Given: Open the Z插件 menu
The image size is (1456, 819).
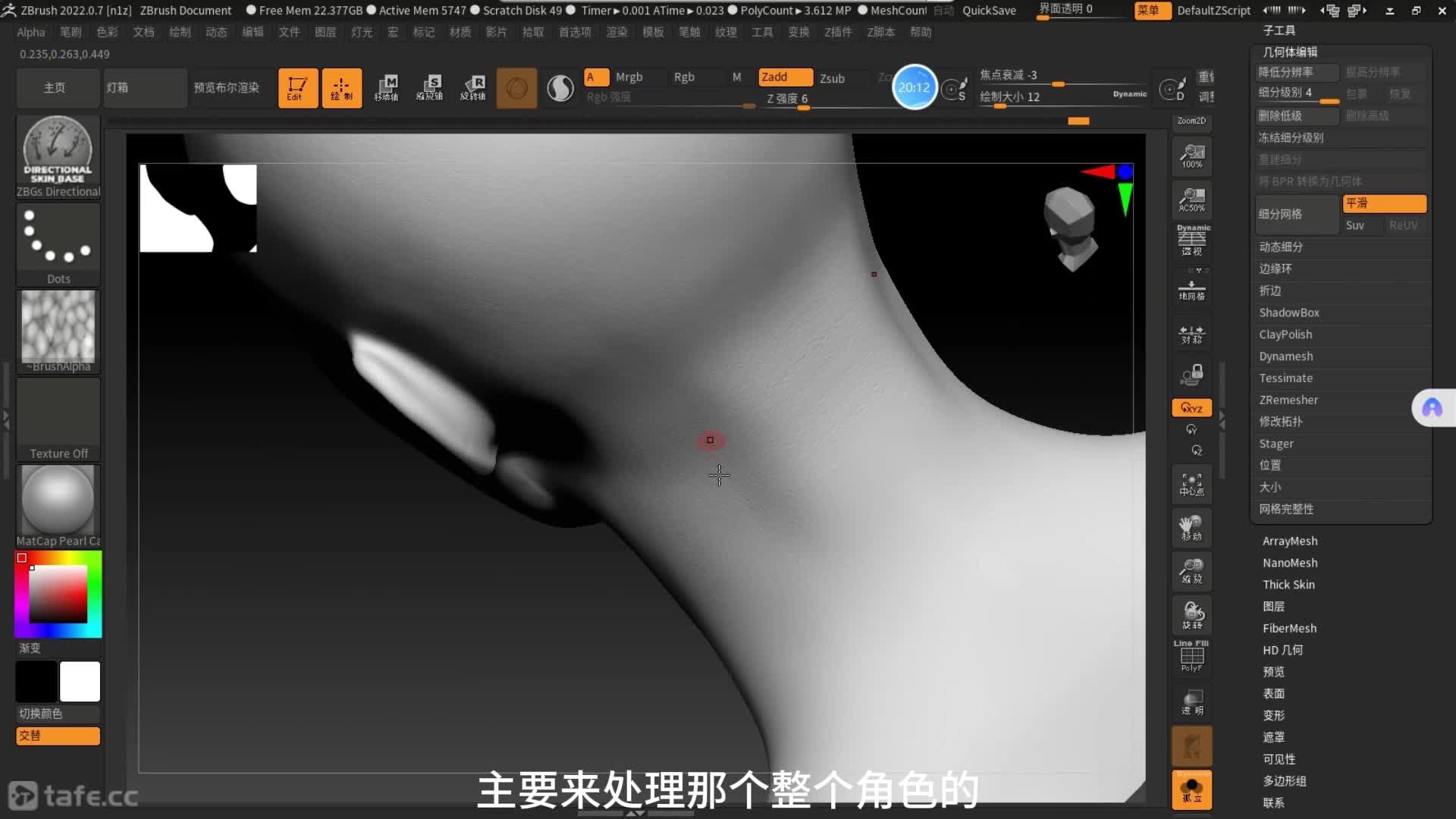Looking at the screenshot, I should (838, 32).
